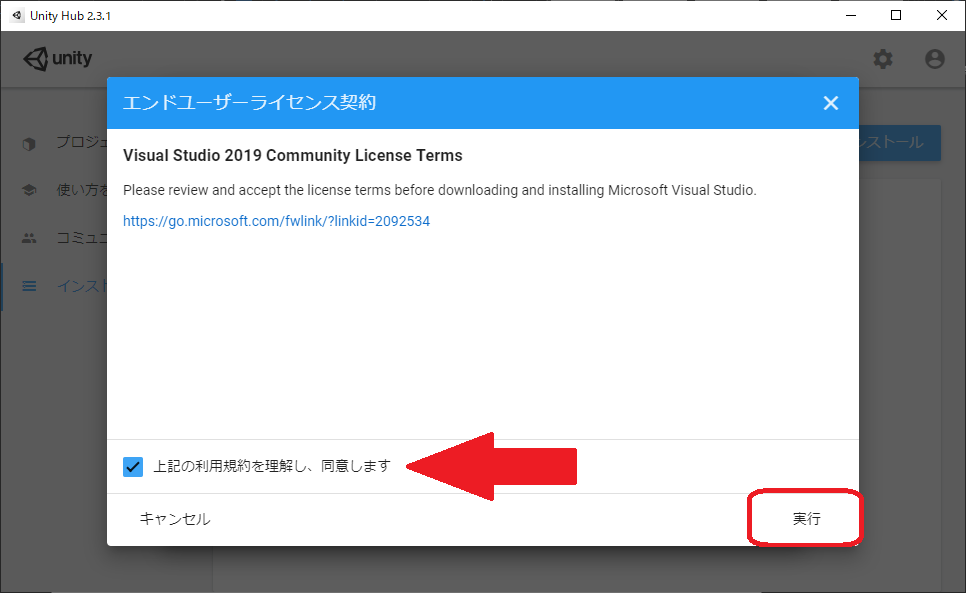Maximize the Unity Hub window
Viewport: 966px width, 593px height.
click(896, 15)
